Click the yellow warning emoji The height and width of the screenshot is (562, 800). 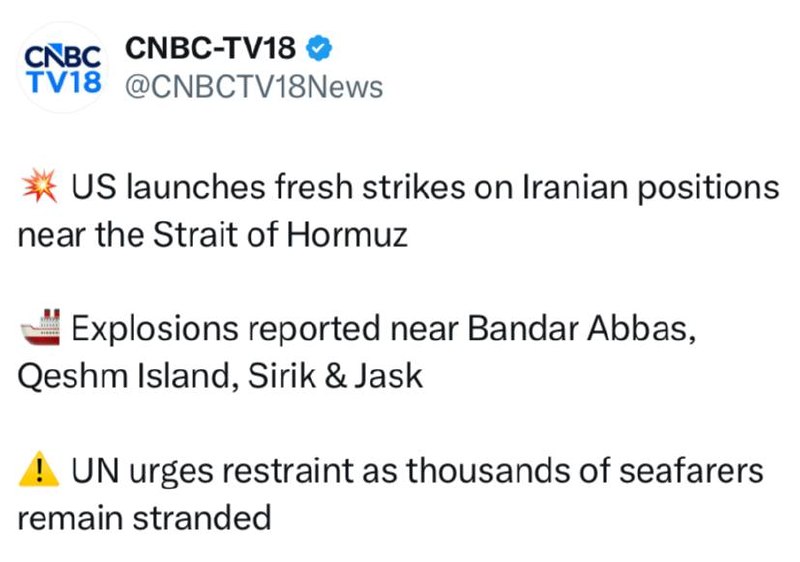(x=39, y=469)
